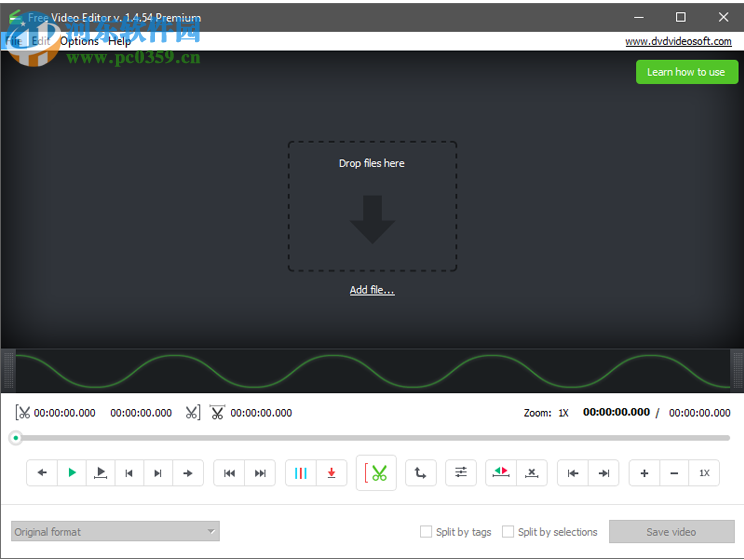744x560 pixels.
Task: Click the seek bar track
Action: pos(372,438)
